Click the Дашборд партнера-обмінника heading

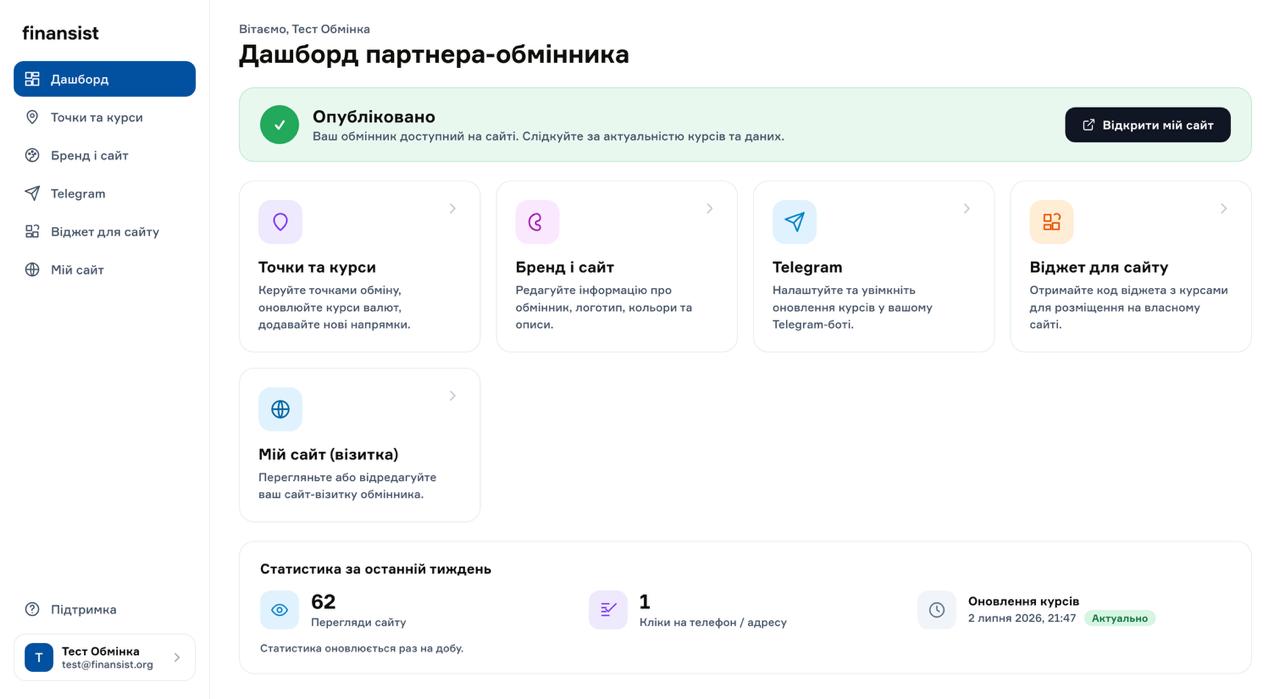click(434, 54)
